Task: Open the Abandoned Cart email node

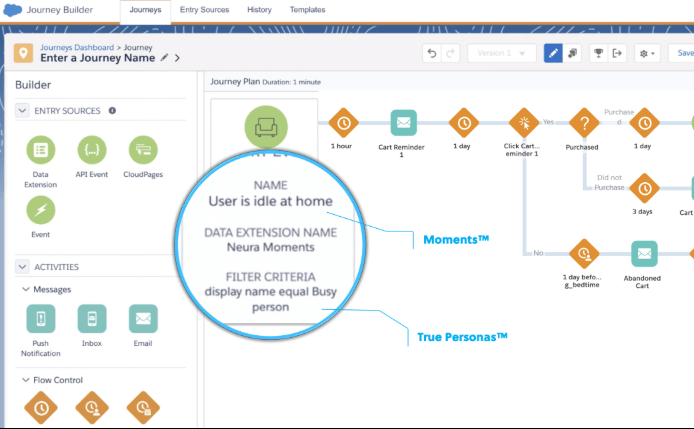Action: point(644,254)
